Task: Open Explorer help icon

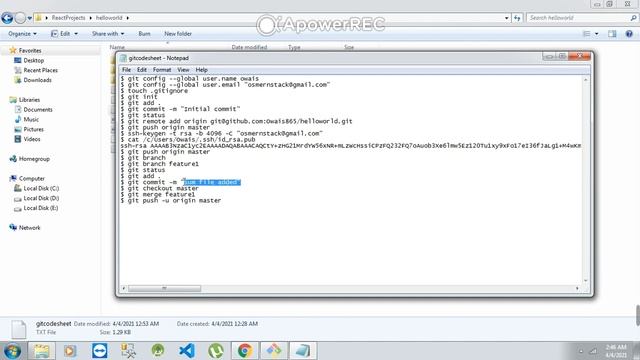Action: pyautogui.click(x=629, y=34)
